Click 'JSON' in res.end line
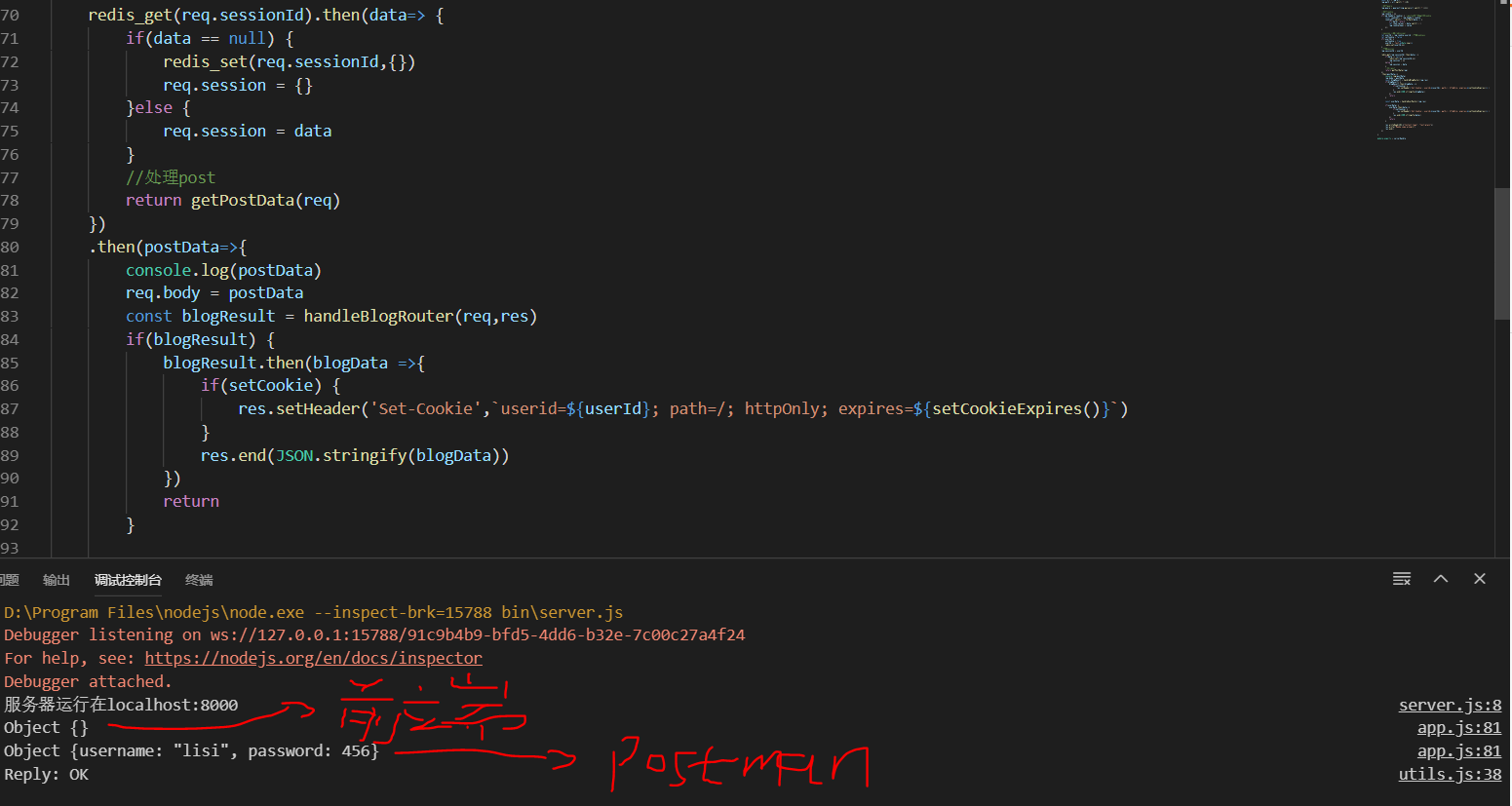 coord(294,455)
